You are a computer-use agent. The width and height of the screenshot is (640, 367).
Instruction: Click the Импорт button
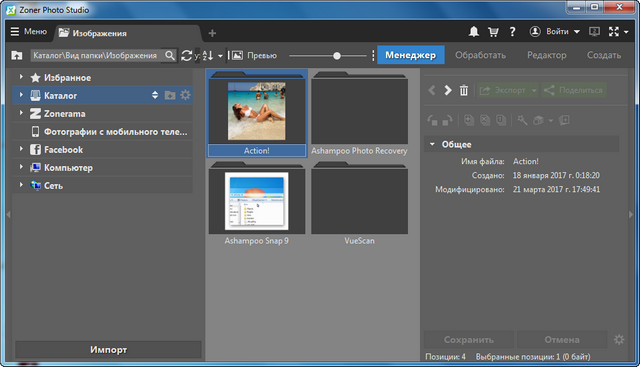click(108, 349)
